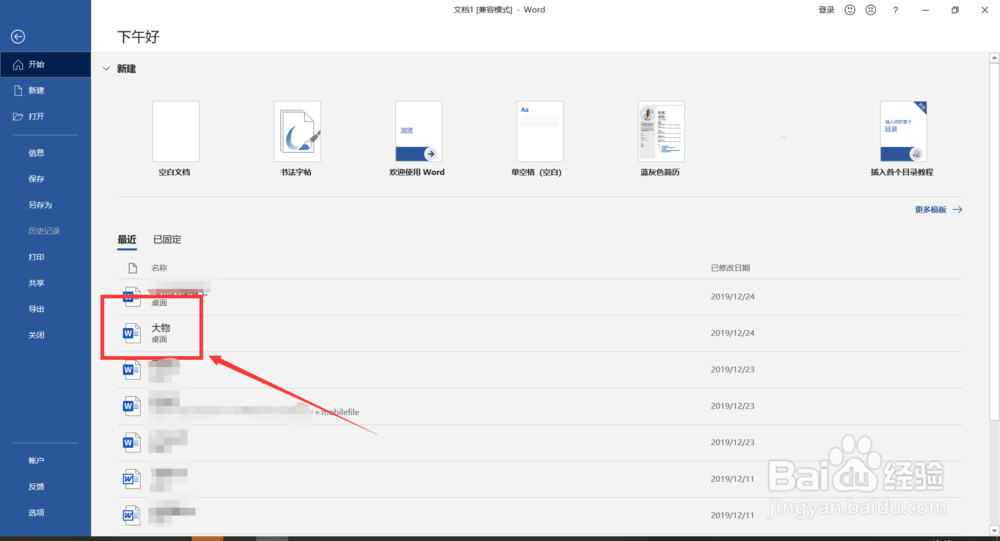Collapse the 新建 section chevron

[x=107, y=69]
